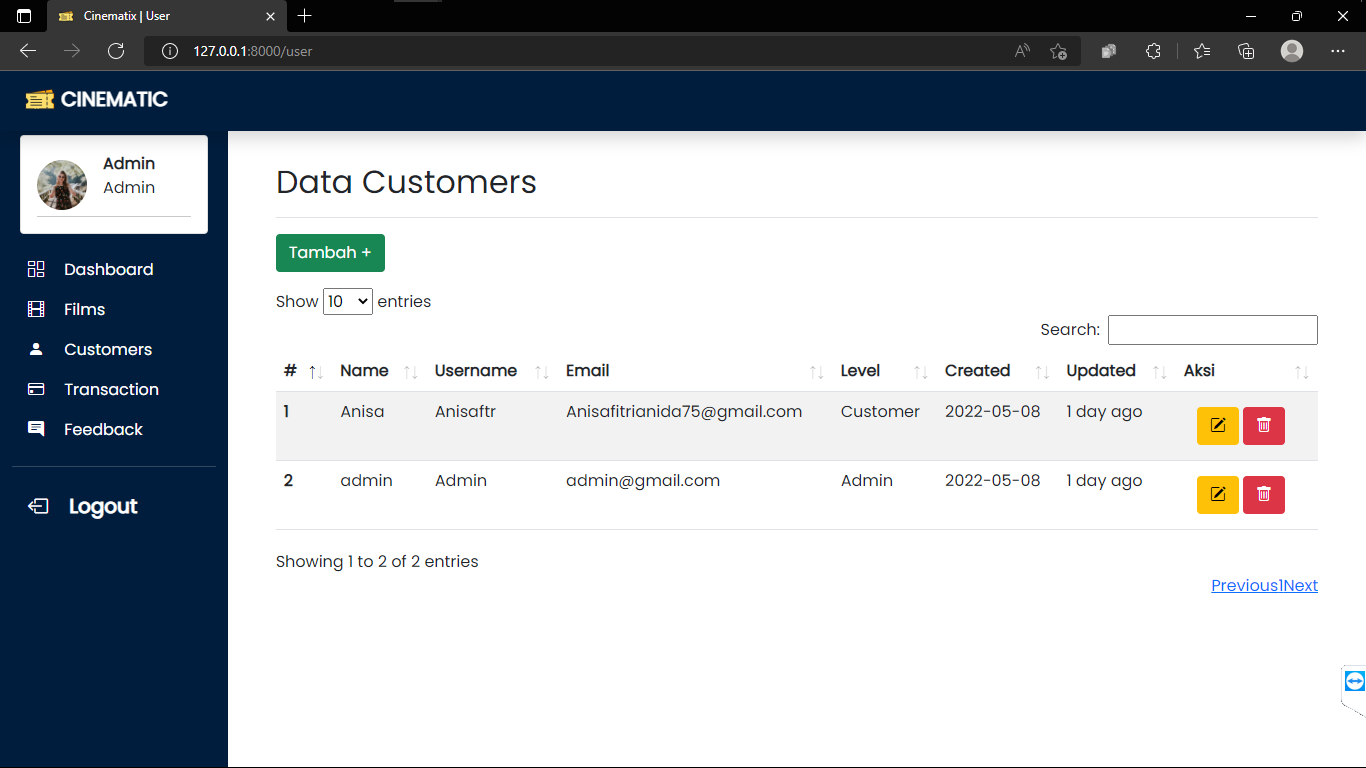Open the browser Extensions puzzle icon
The image size is (1366, 768).
click(x=1153, y=51)
